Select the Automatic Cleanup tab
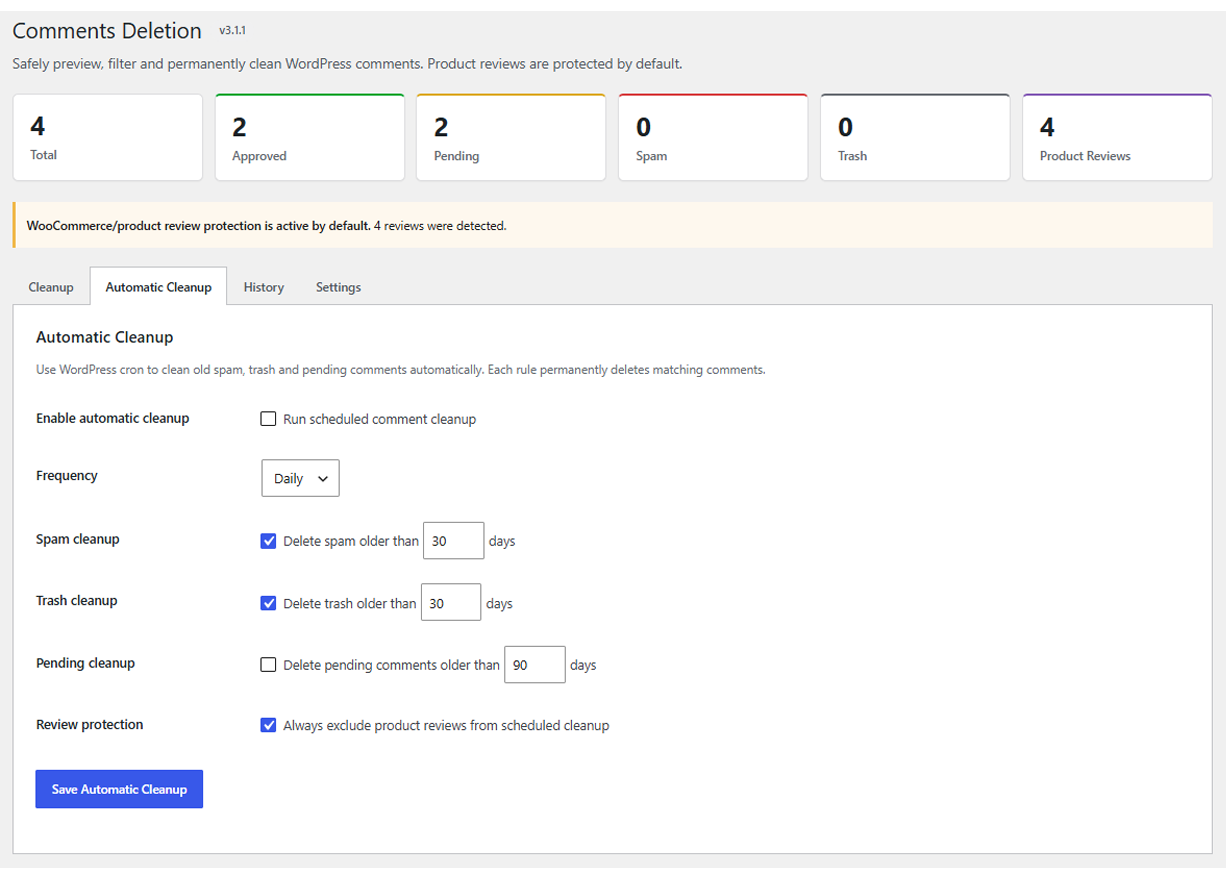Image resolution: width=1226 pixels, height=883 pixels. [x=158, y=287]
